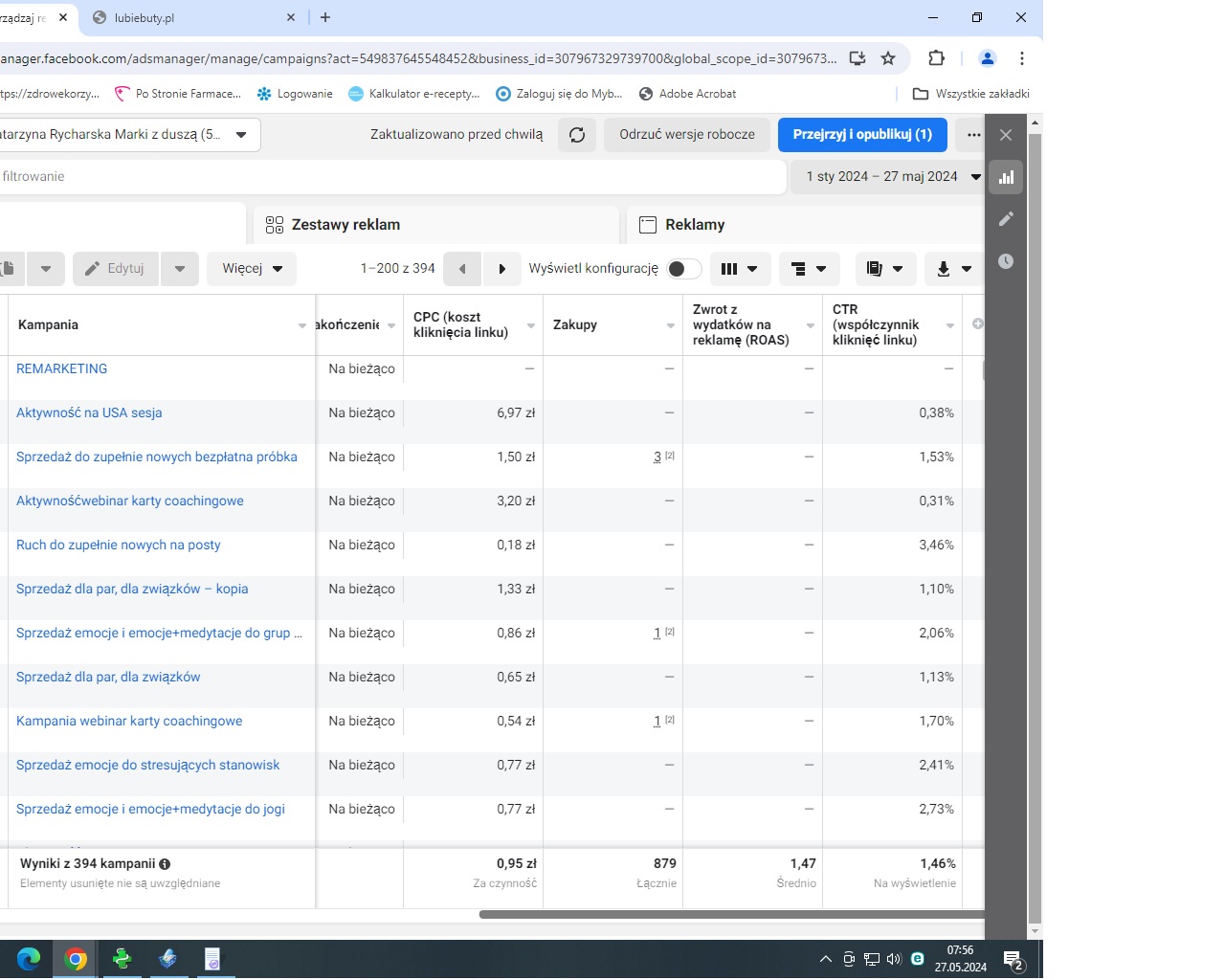Open ROAS column header dropdown arrow

coord(811,325)
